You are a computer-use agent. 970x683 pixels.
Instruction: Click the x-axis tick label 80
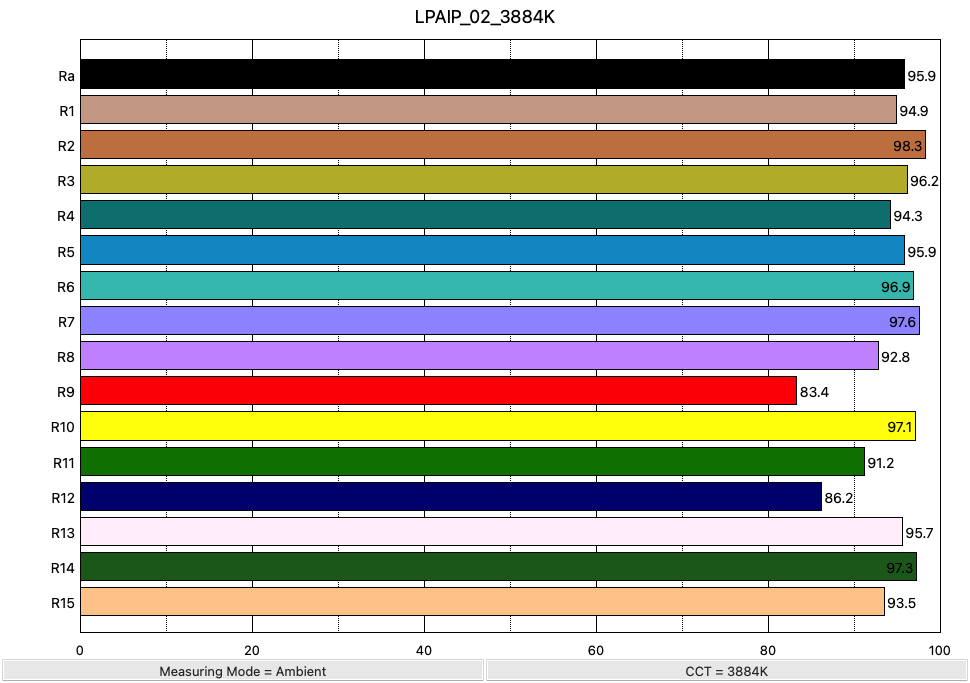pyautogui.click(x=768, y=650)
